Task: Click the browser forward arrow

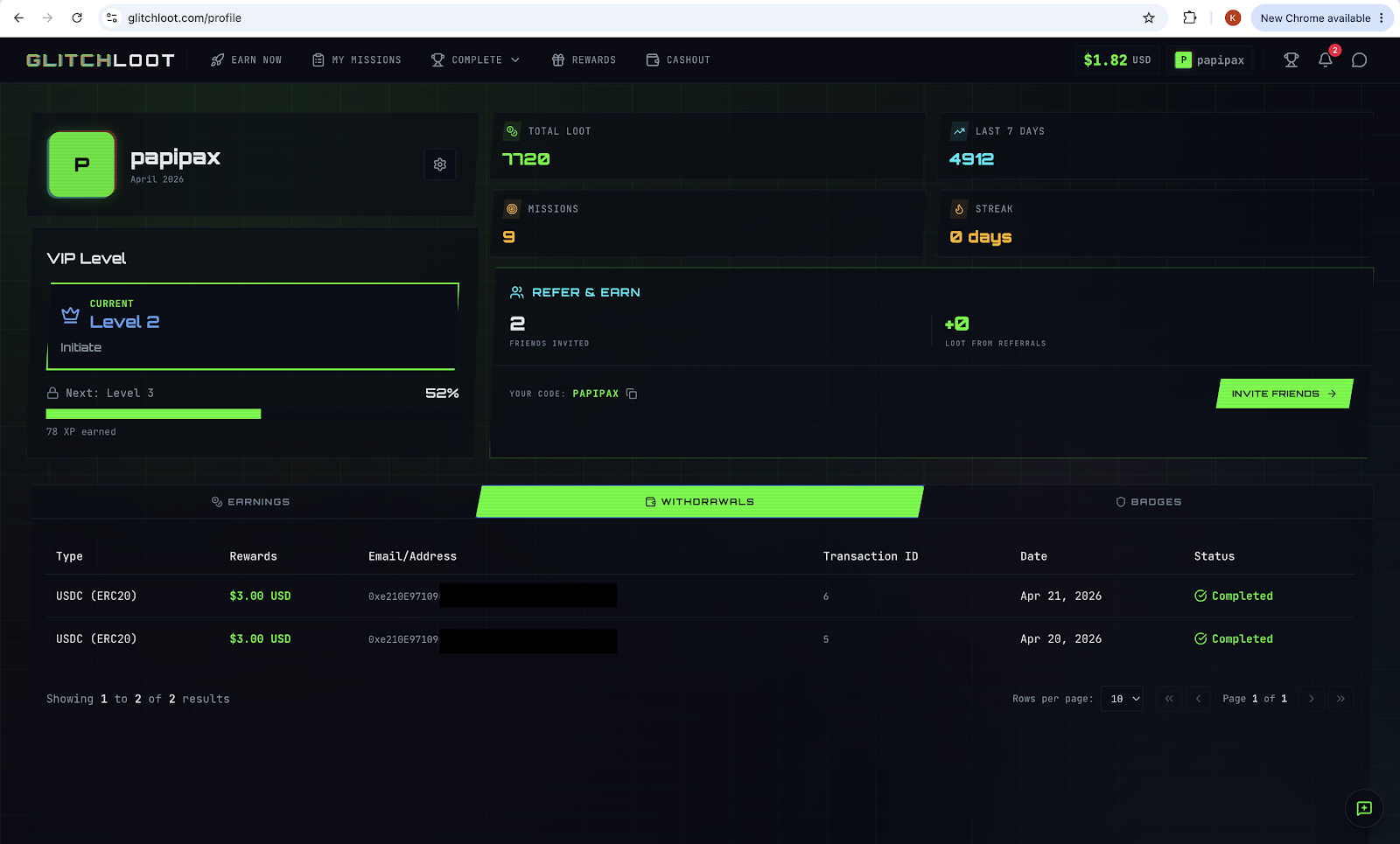Action: pyautogui.click(x=47, y=17)
